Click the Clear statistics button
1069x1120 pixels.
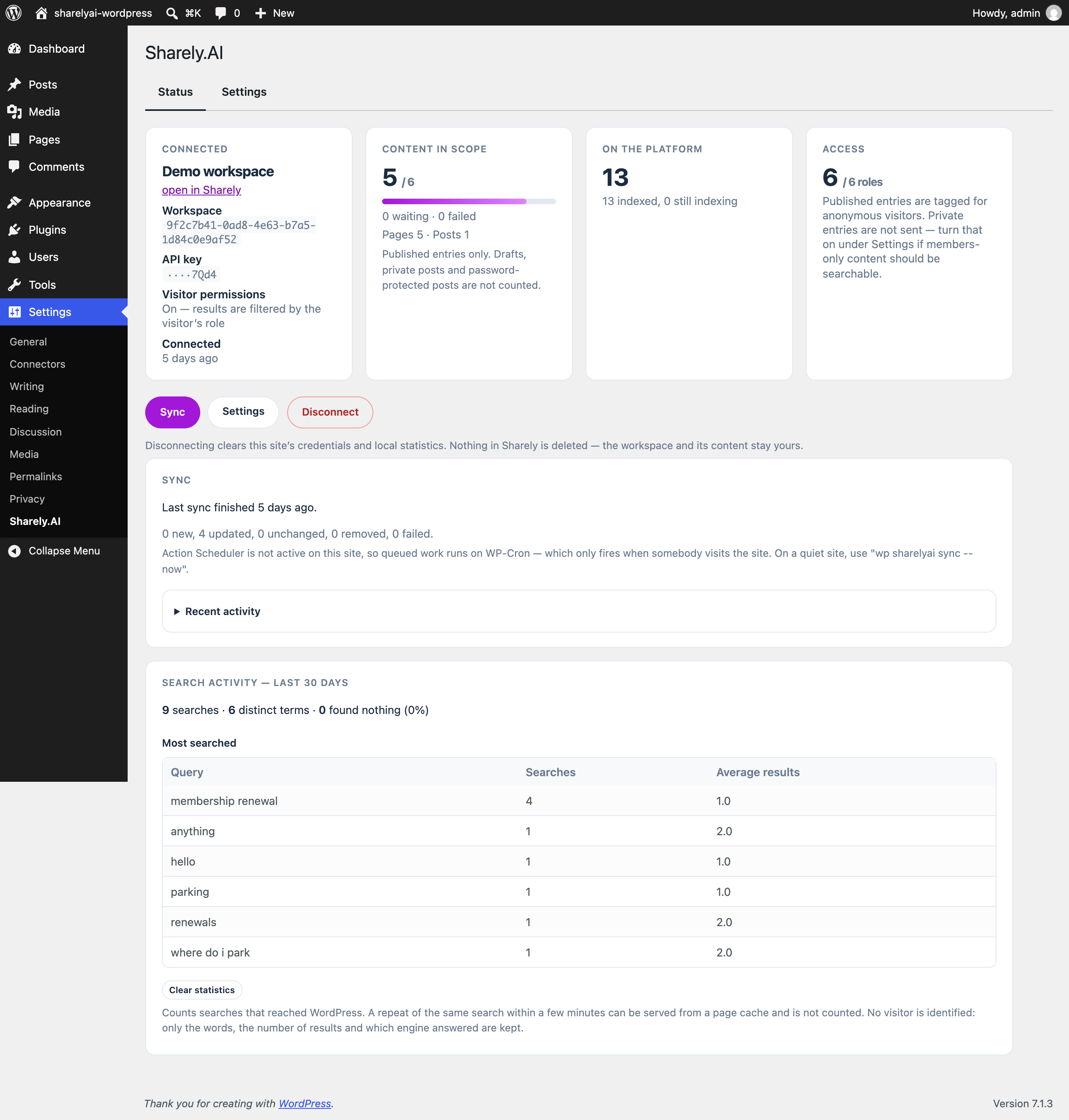[202, 990]
